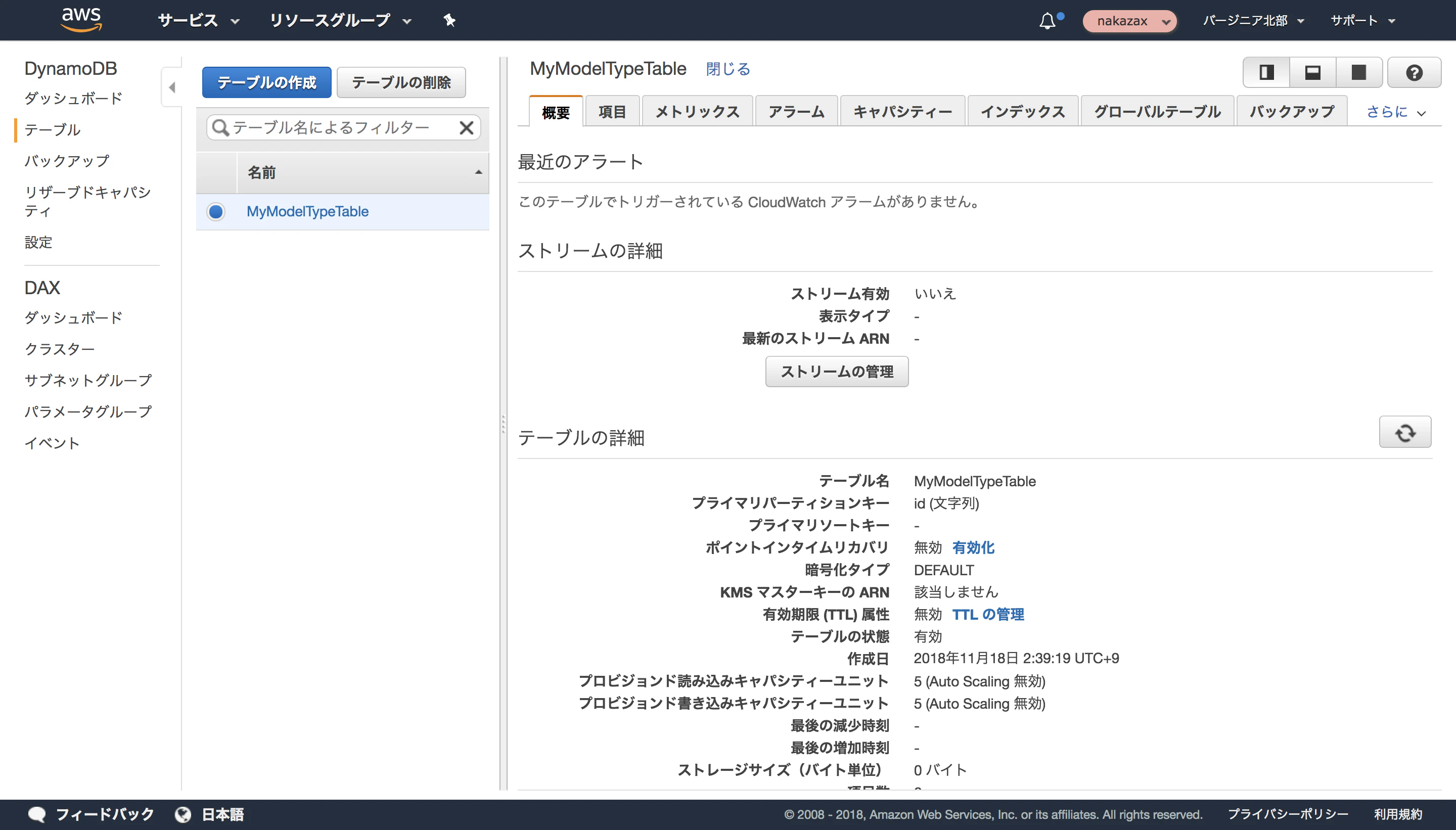1456x830 pixels.
Task: Open the help question mark button
Action: click(x=1414, y=72)
